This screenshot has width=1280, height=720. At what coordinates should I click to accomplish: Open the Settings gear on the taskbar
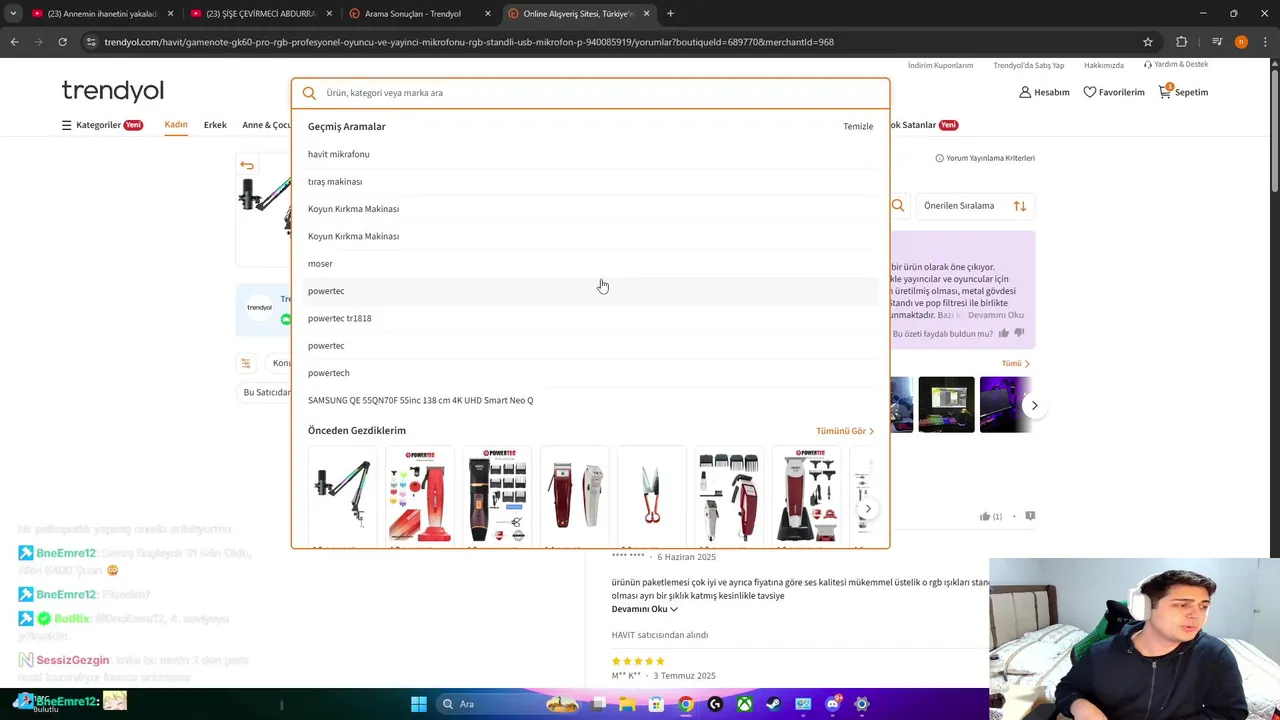[862, 704]
